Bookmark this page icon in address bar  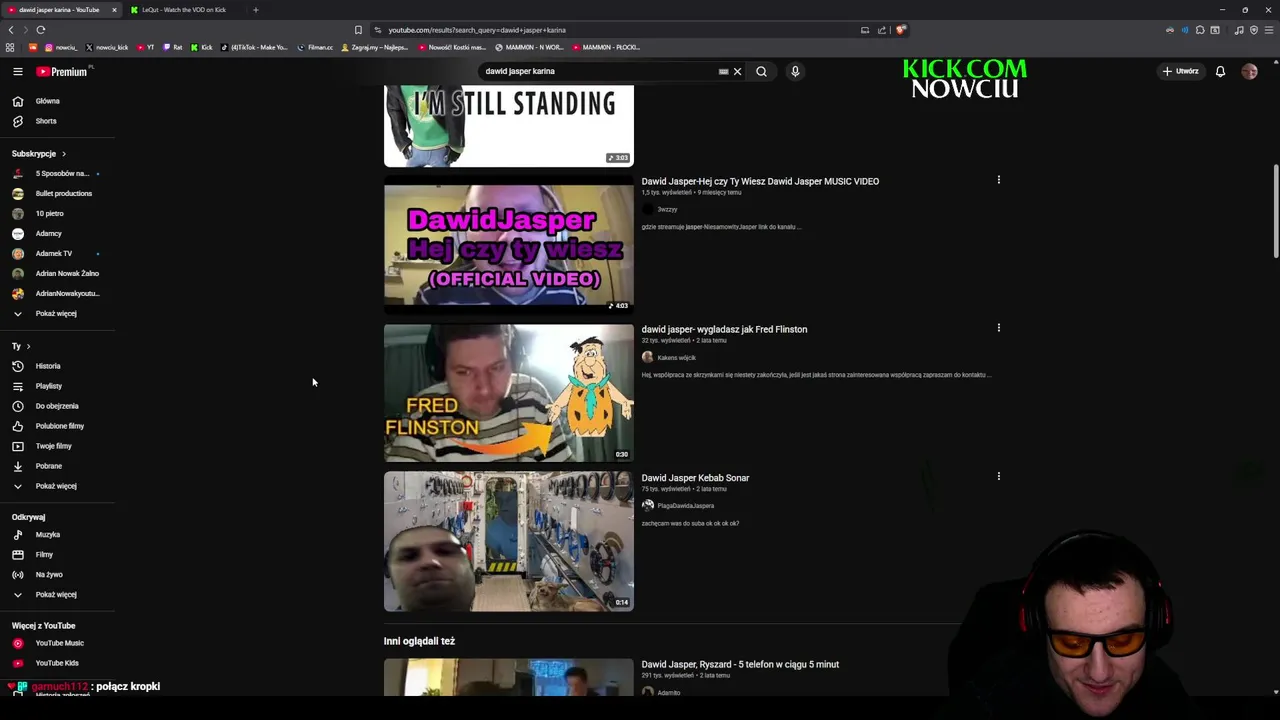[358, 30]
